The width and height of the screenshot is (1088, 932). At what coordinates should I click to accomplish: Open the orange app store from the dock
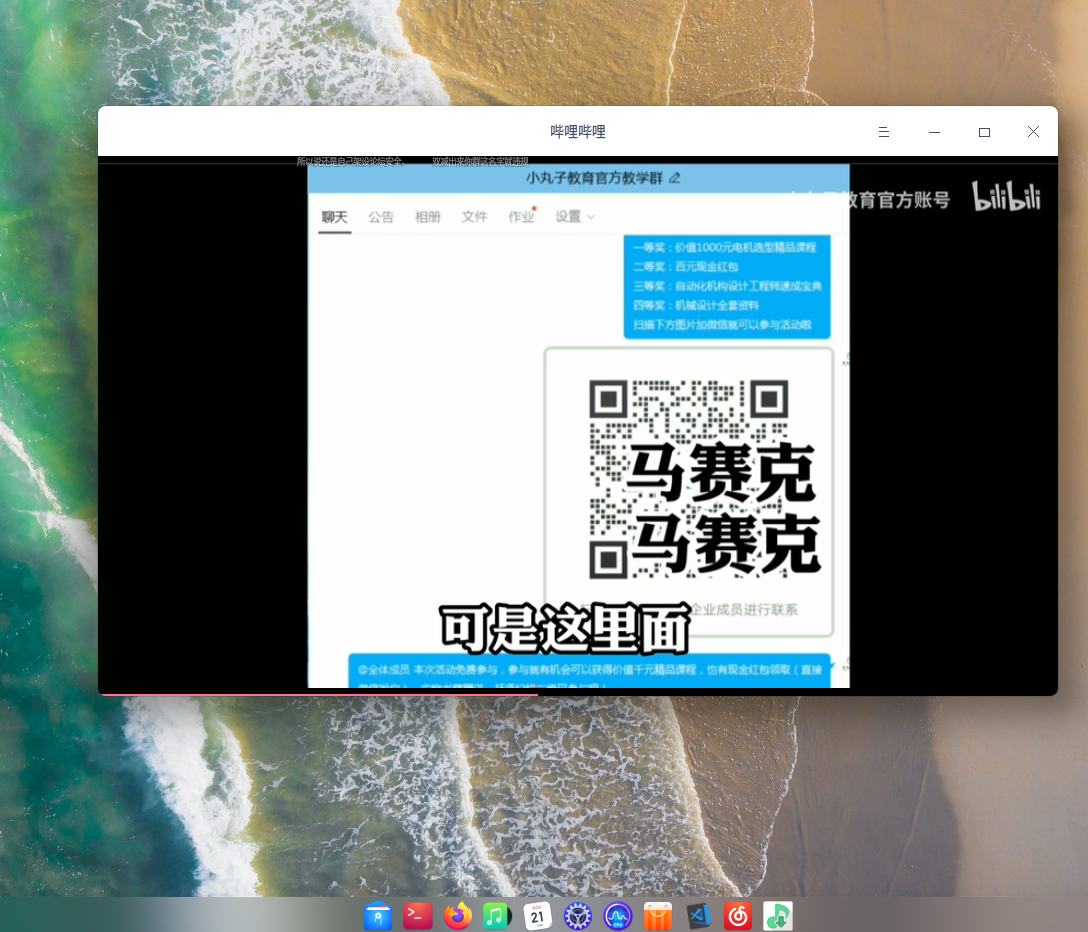click(658, 915)
